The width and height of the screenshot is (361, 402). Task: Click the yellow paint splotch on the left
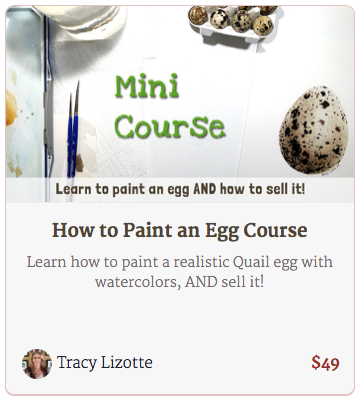pyautogui.click(x=11, y=108)
